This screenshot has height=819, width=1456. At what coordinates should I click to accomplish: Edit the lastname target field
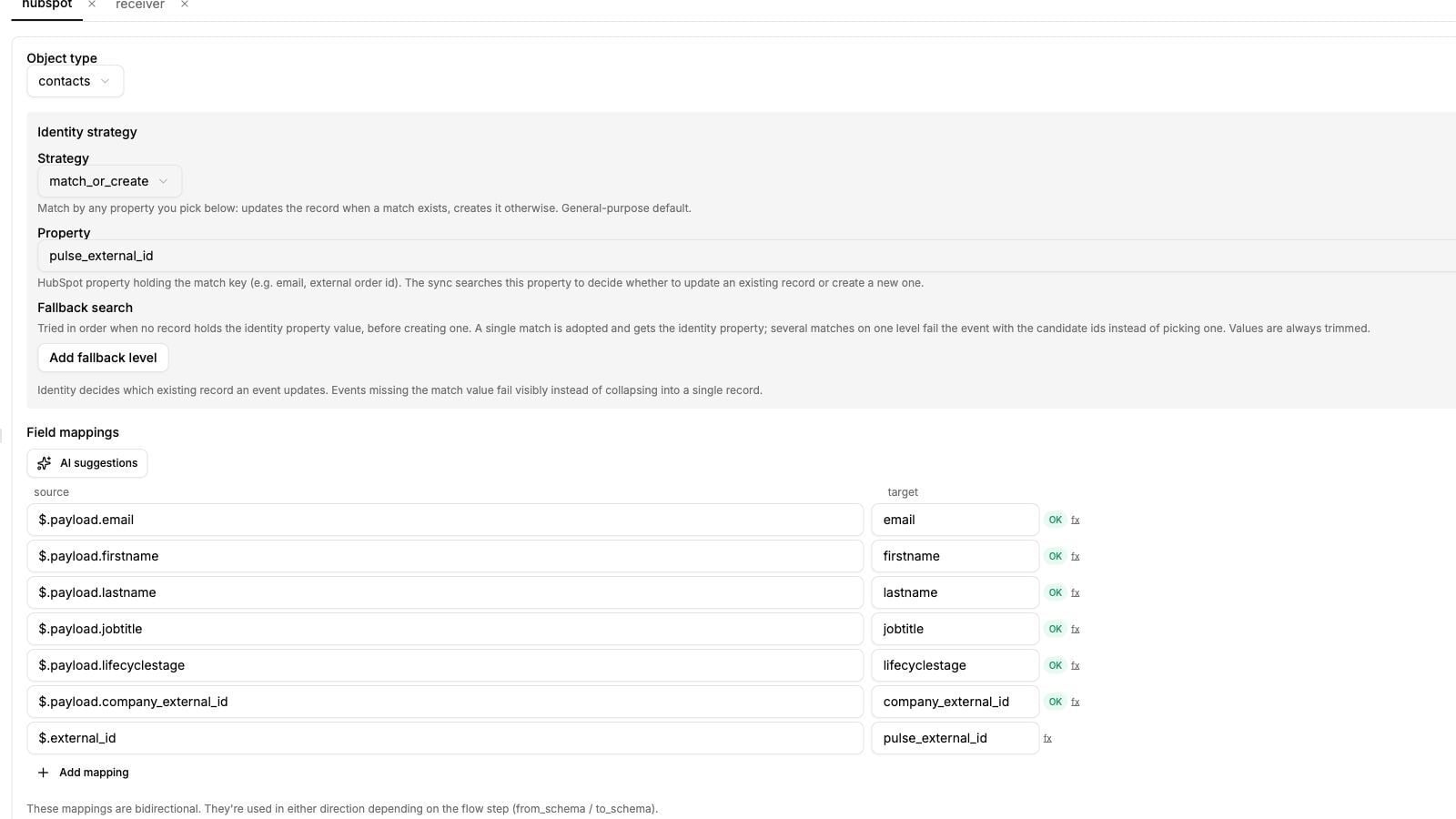(955, 592)
